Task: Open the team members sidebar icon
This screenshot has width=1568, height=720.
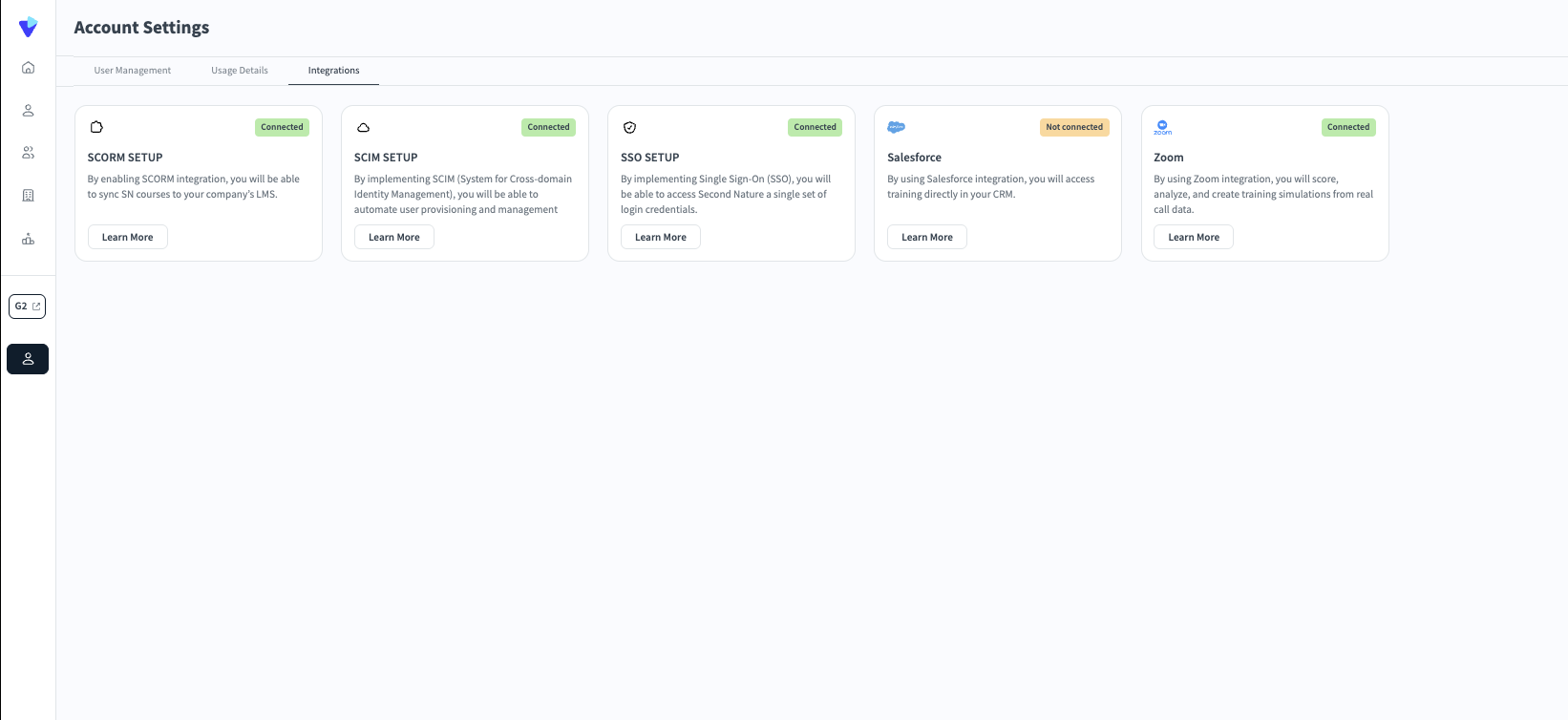Action: point(28,153)
